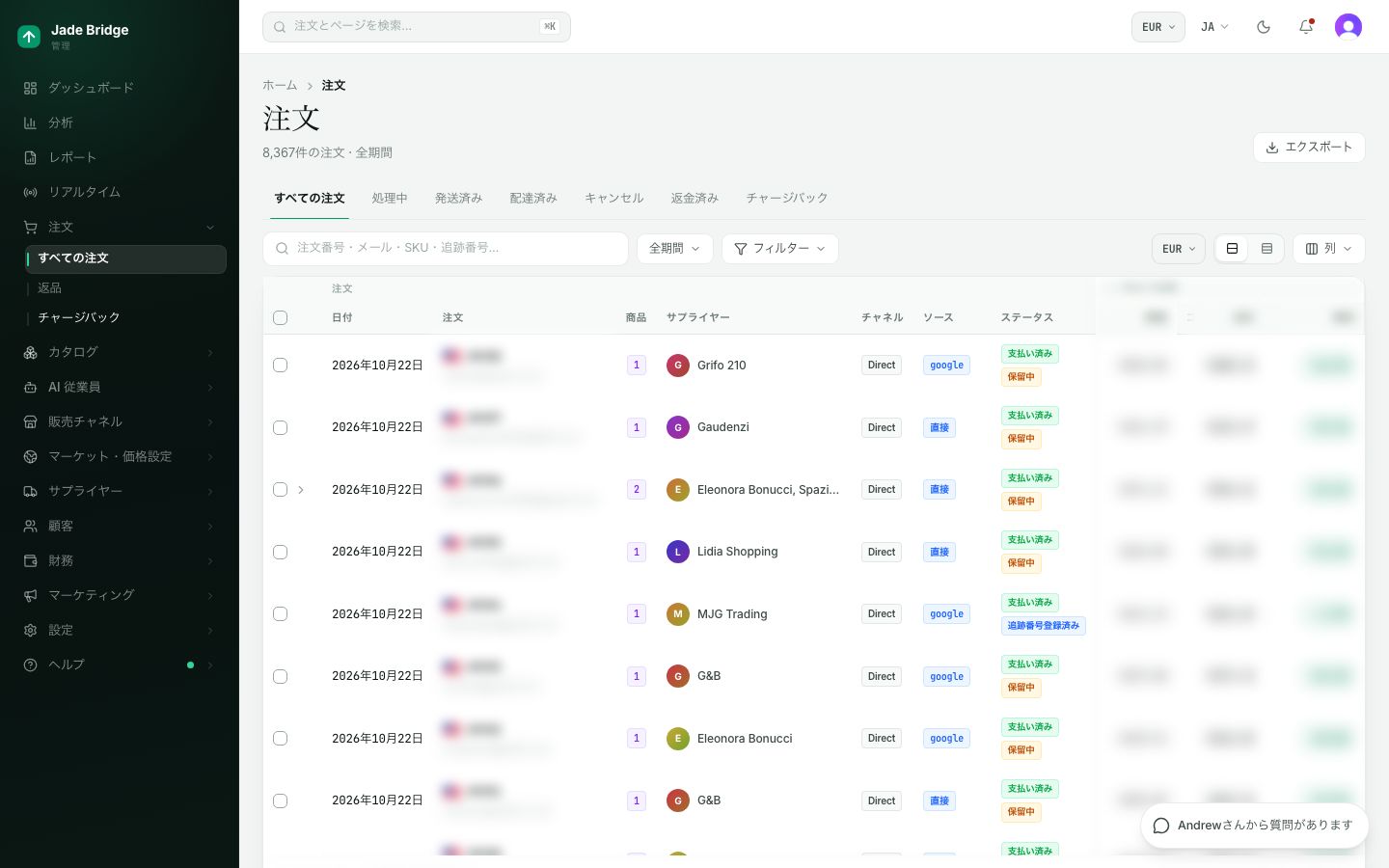Toggle the select-all orders checkbox

281,317
